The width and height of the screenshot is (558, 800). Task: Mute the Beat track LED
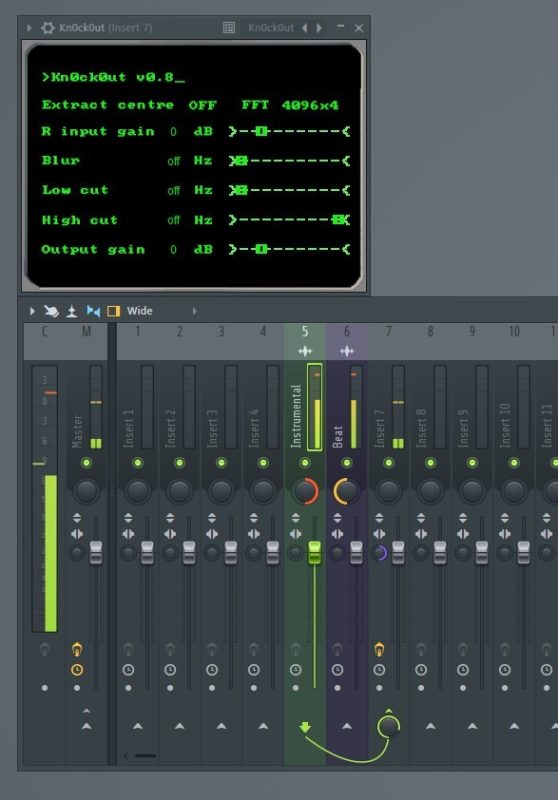[x=347, y=463]
